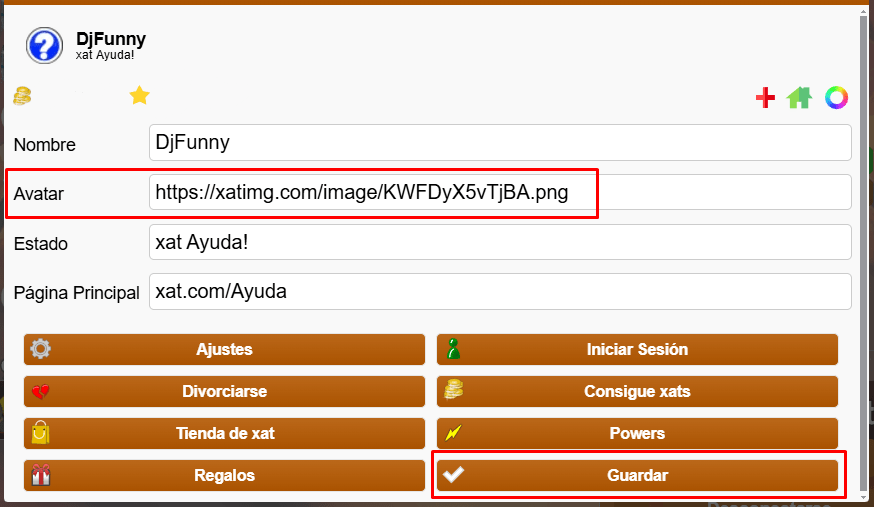Select the Página Principal text field
This screenshot has height=507, width=874.
[x=500, y=292]
